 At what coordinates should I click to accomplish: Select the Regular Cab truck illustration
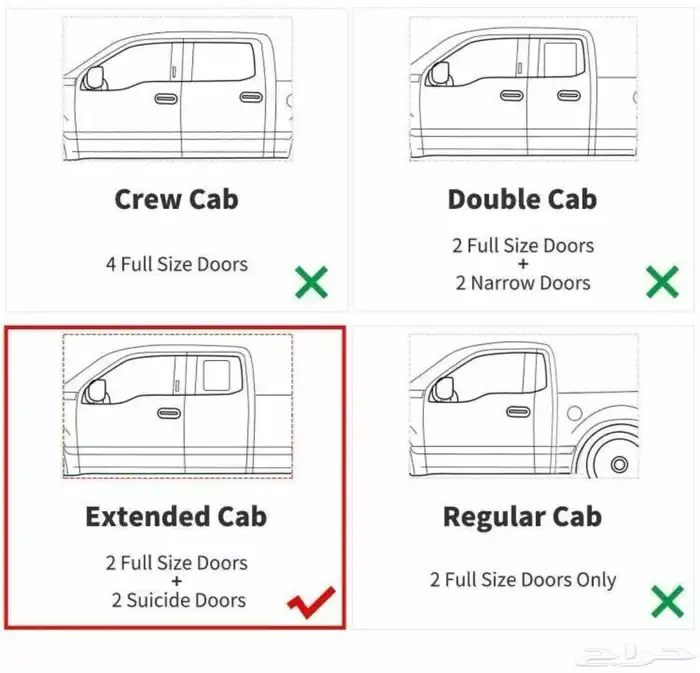click(x=523, y=406)
